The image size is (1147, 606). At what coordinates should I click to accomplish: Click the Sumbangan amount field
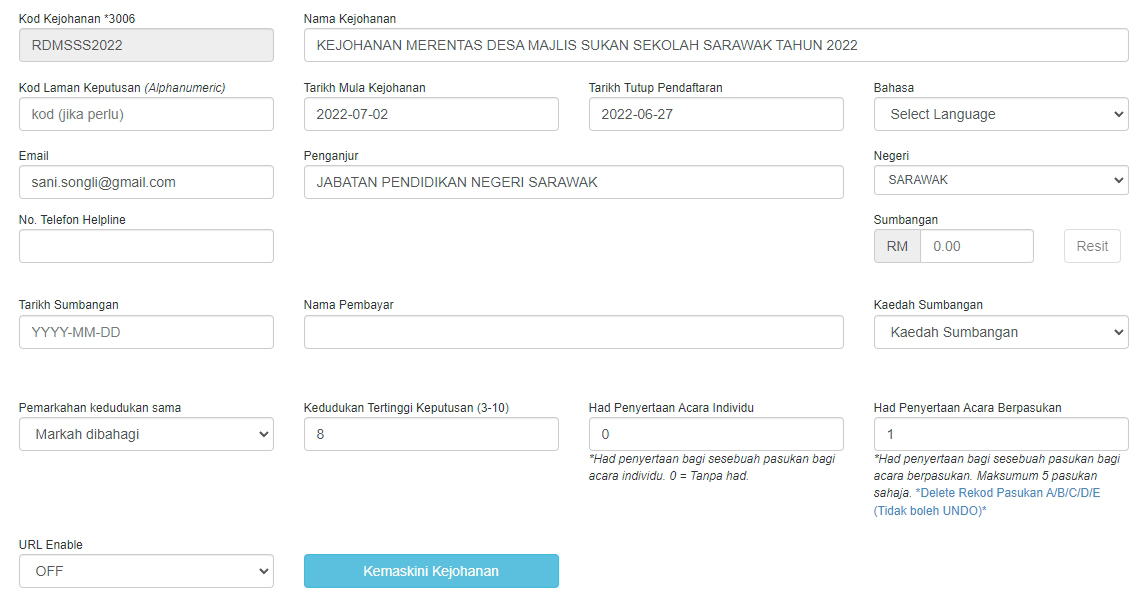976,246
